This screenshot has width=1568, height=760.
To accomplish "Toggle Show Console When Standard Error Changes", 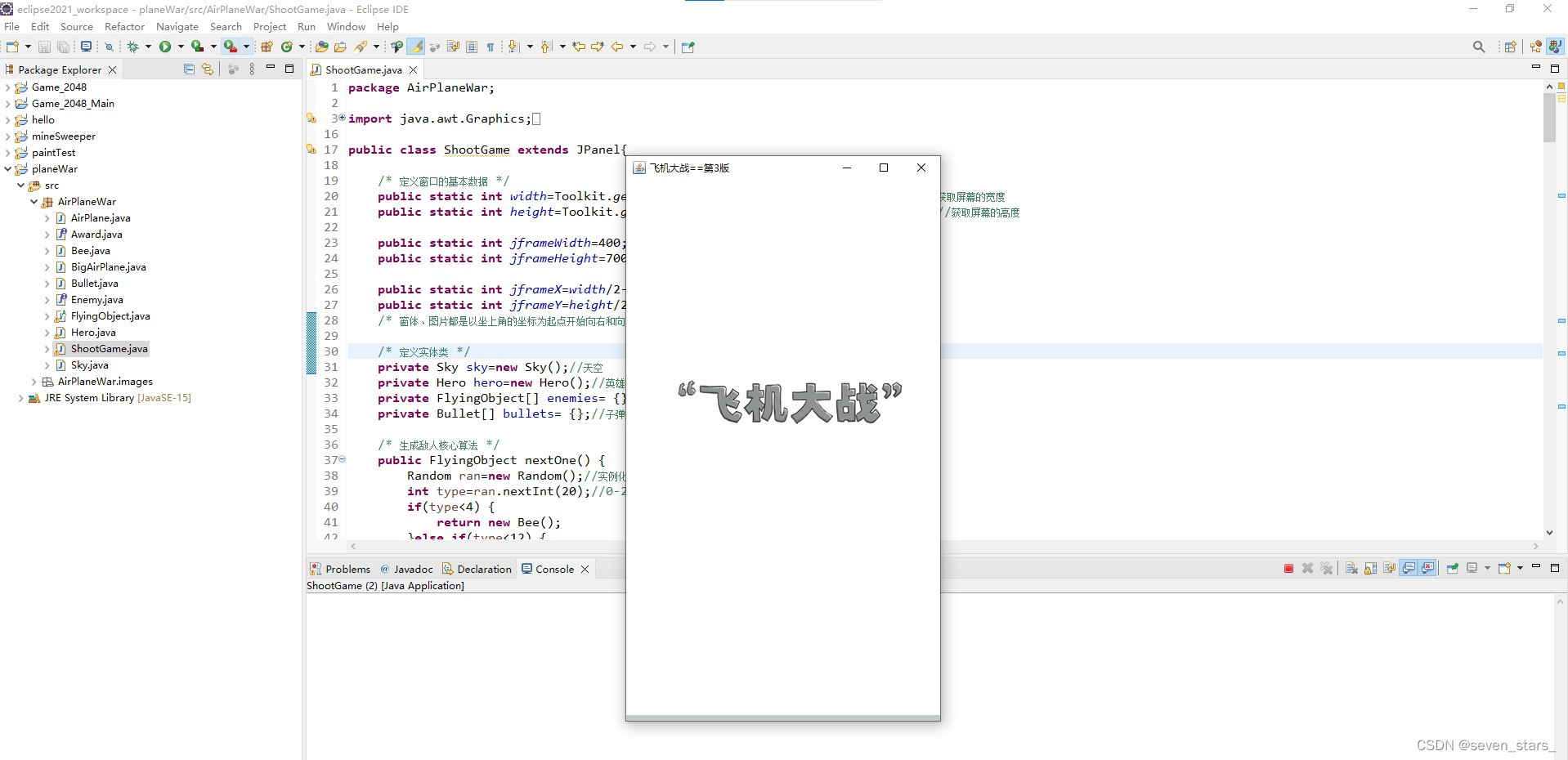I will coord(1427,568).
